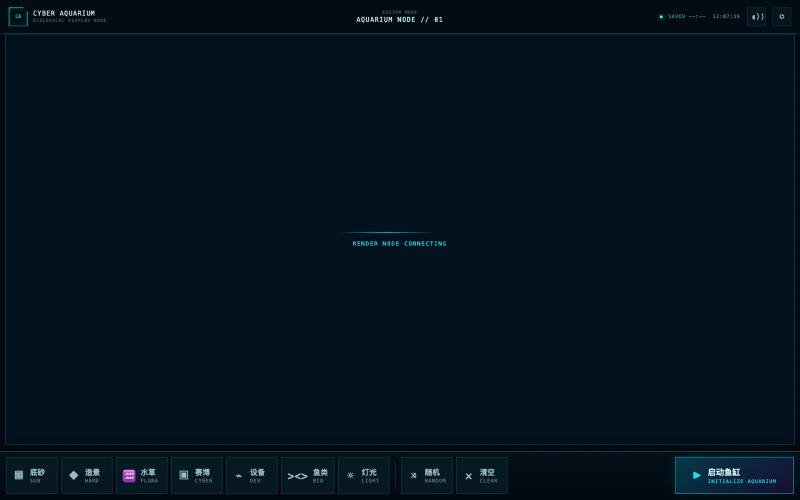Screen dimensions: 800x500
Task: Click the AQUARIUM NODE // 01 heading
Action: click(399, 19)
